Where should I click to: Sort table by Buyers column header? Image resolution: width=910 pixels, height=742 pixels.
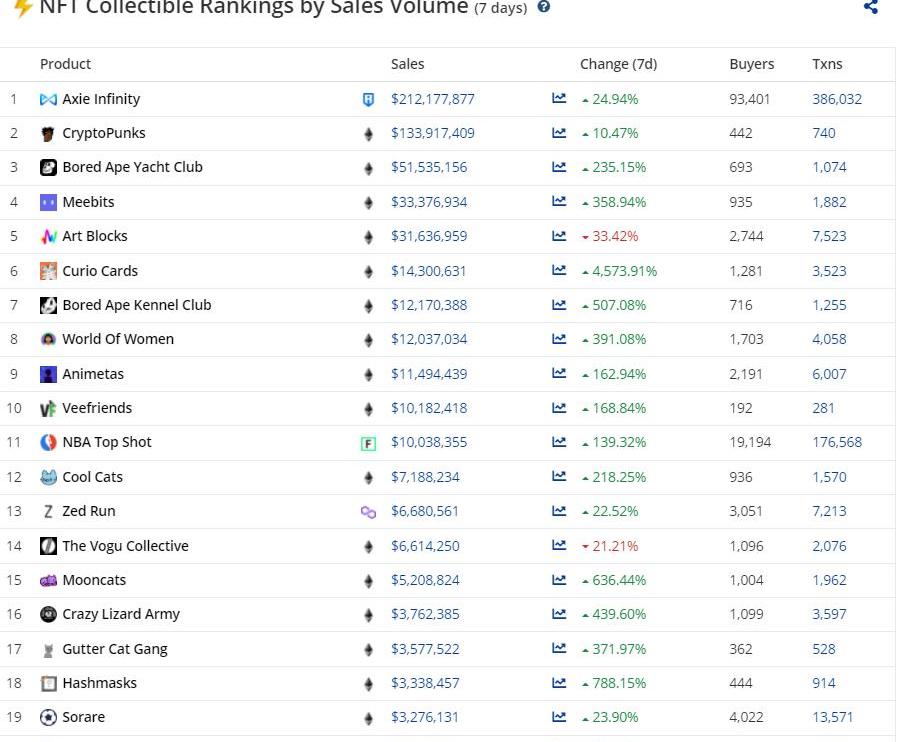point(752,64)
